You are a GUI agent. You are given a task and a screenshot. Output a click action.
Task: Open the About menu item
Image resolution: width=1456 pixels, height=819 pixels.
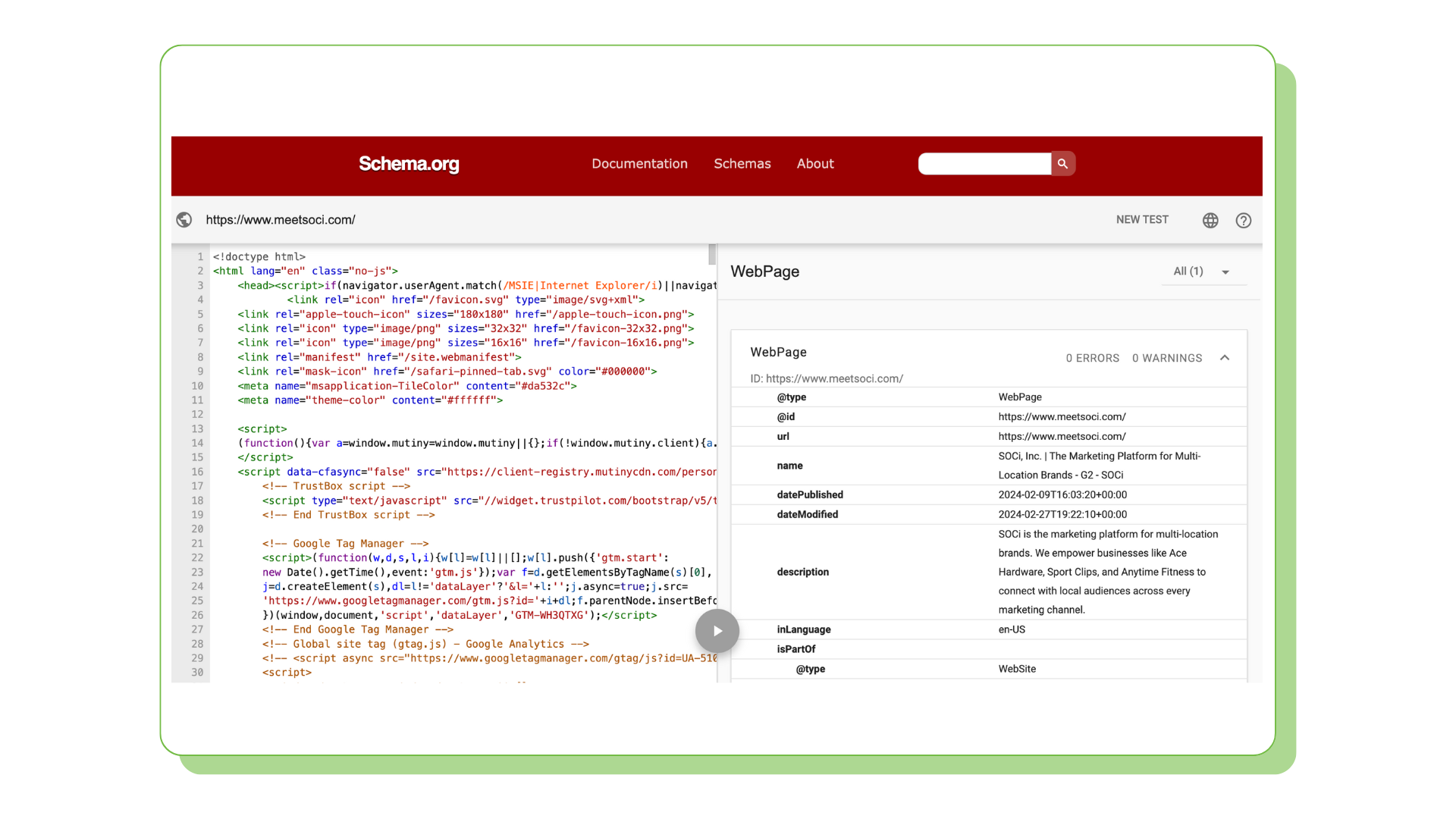(x=815, y=164)
